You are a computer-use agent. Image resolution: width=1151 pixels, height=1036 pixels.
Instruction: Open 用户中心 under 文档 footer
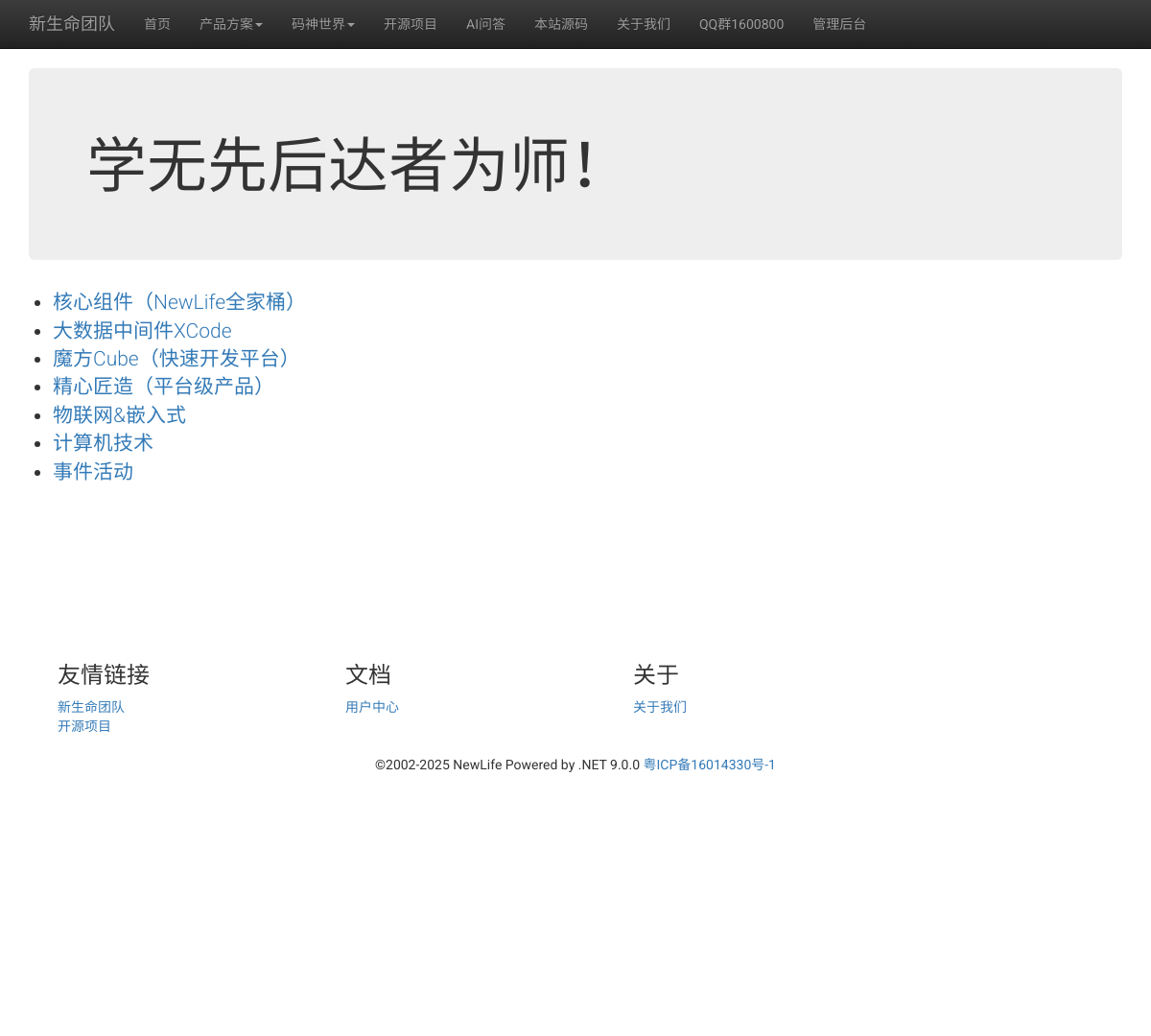pos(372,707)
